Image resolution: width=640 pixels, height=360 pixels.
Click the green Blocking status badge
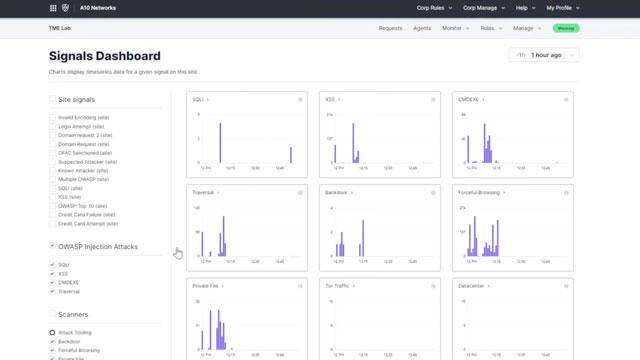566,28
